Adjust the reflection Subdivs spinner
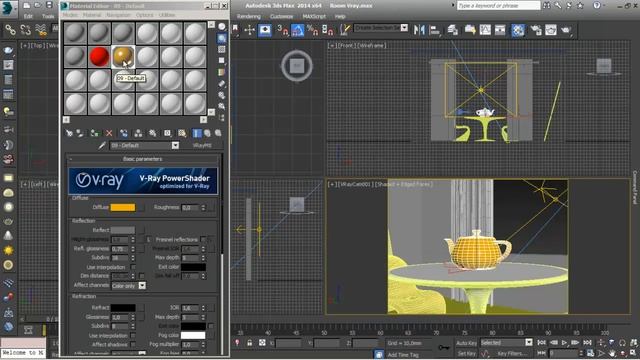 click(133, 258)
